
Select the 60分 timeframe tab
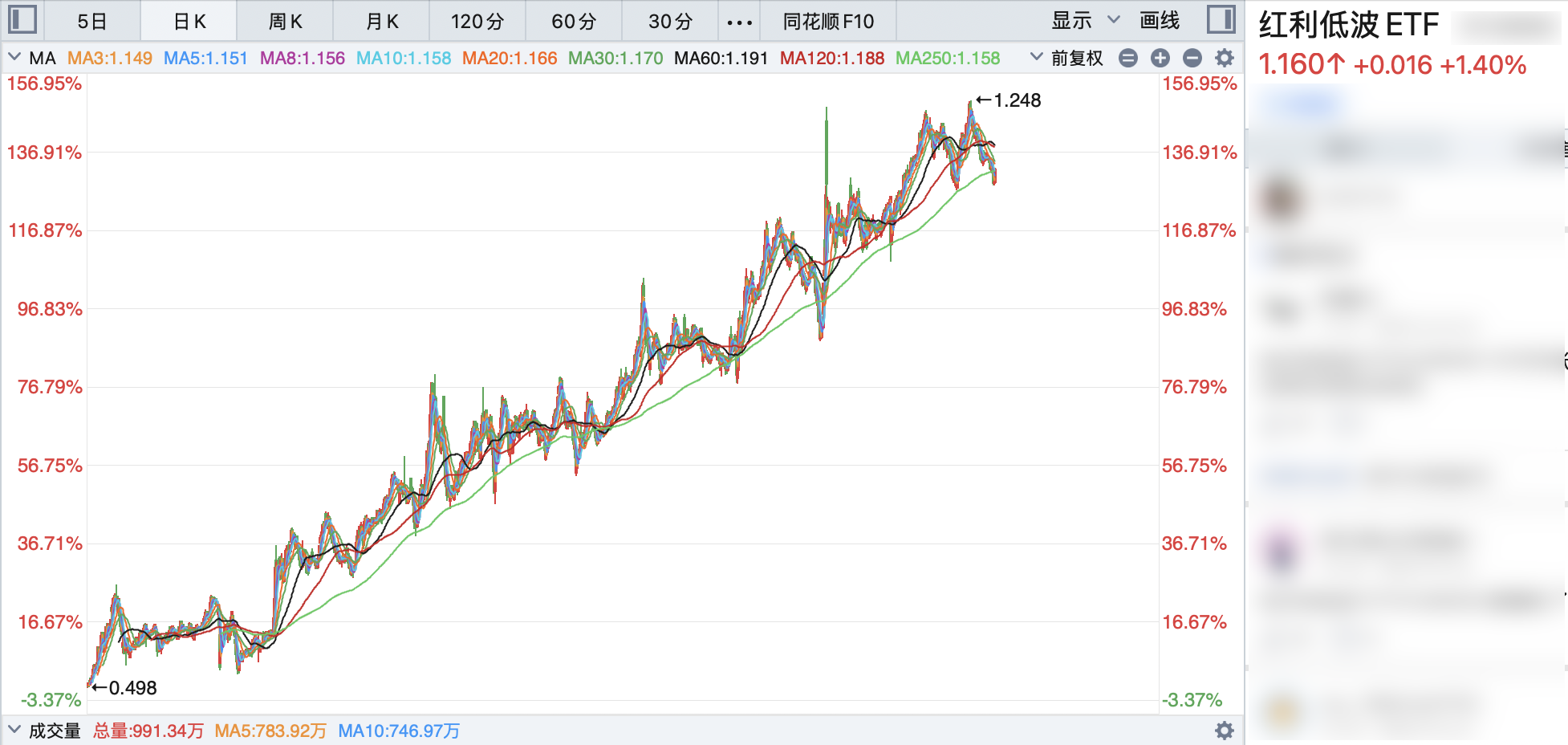pyautogui.click(x=574, y=22)
